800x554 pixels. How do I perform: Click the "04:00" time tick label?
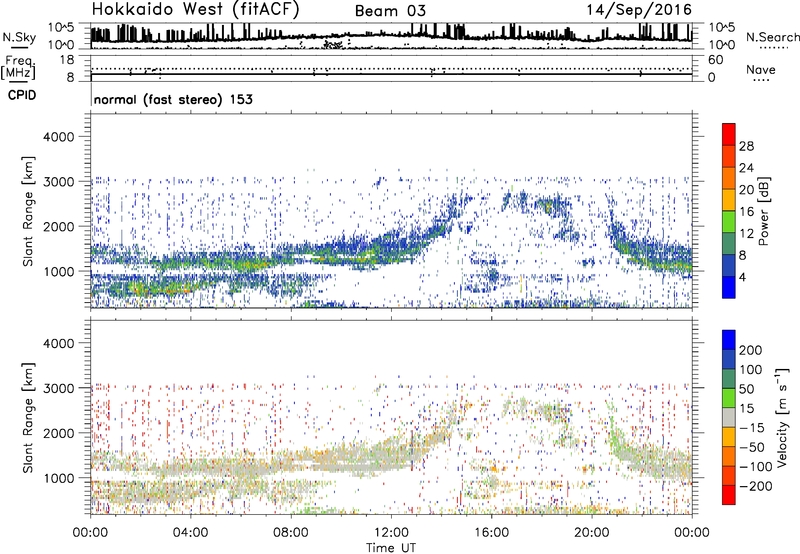190,533
